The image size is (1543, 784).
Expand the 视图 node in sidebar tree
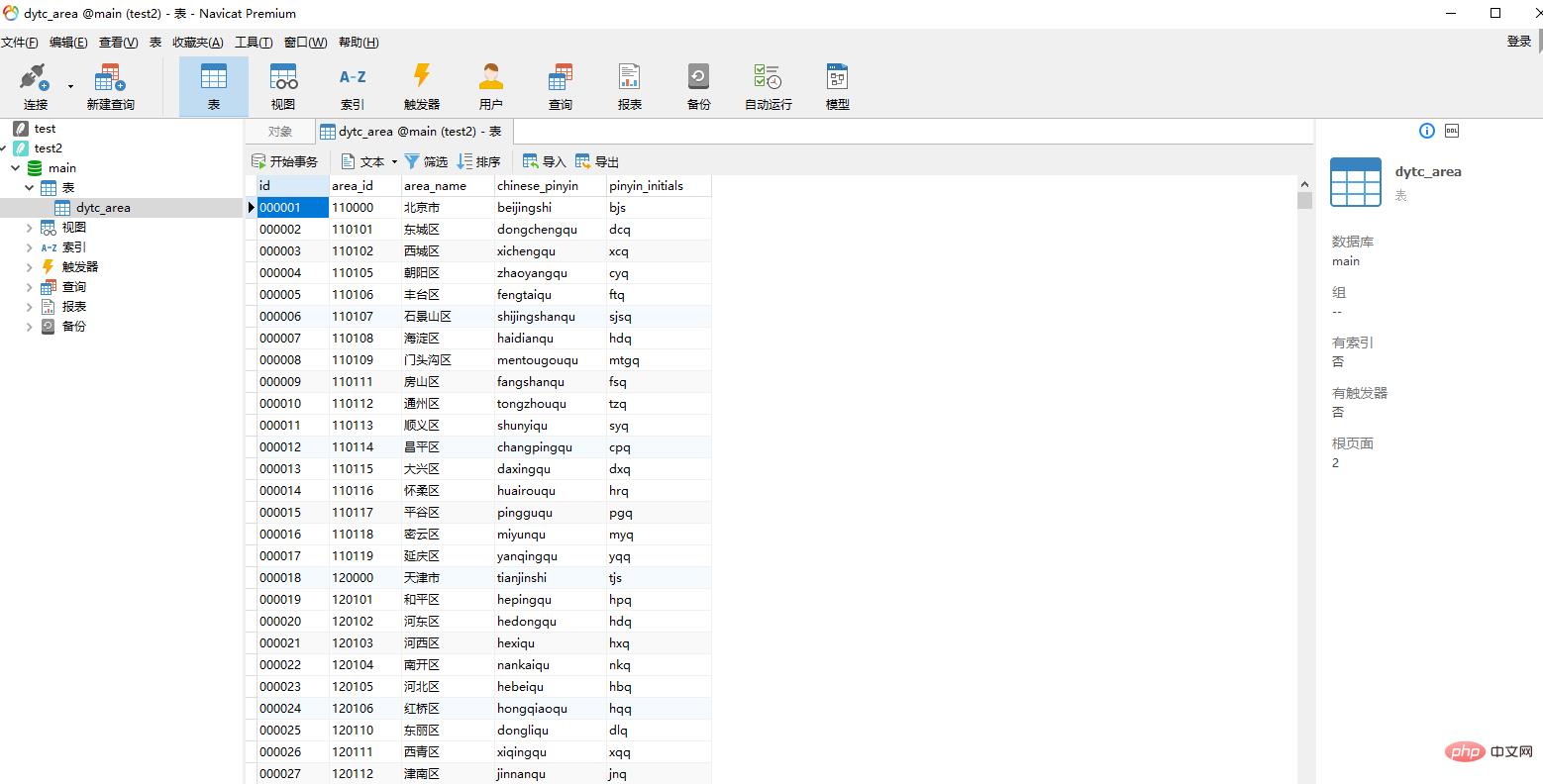click(x=30, y=228)
